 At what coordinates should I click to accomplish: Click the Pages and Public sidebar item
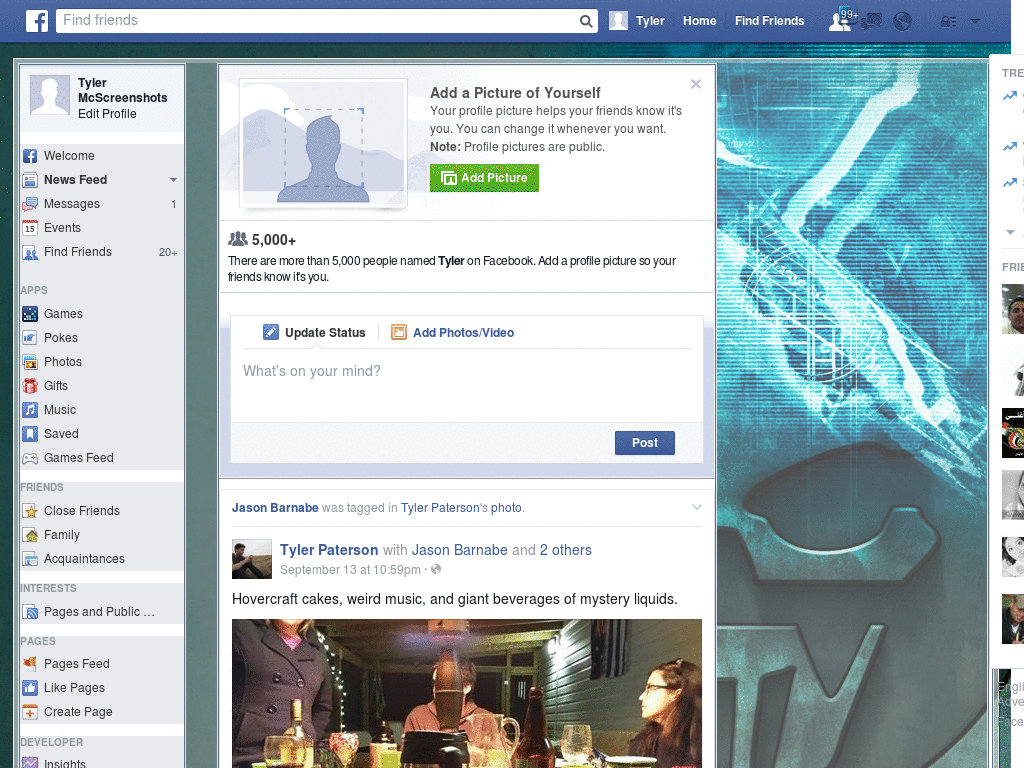click(101, 612)
